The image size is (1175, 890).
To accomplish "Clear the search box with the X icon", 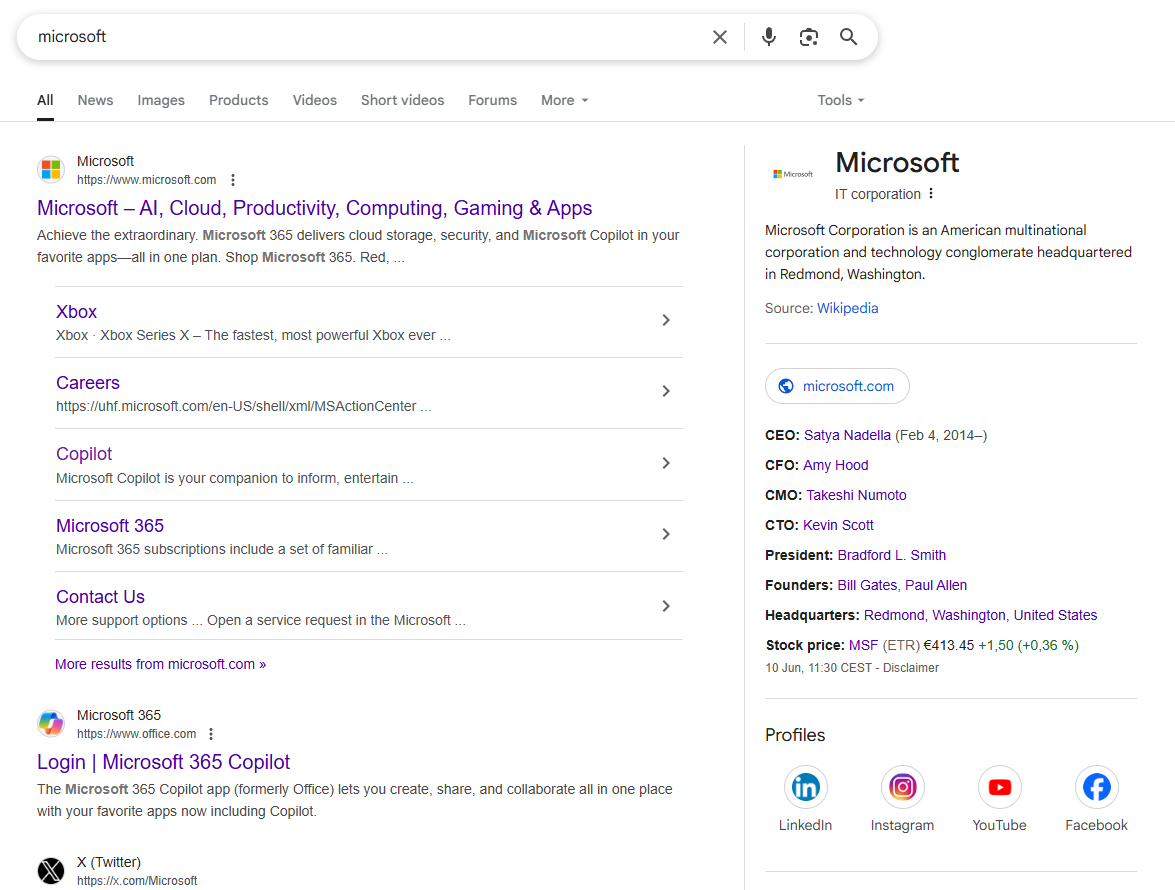I will coord(719,37).
